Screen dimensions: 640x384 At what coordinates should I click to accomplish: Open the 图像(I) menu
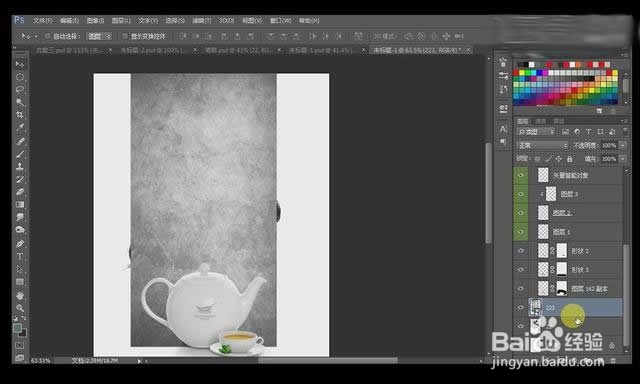95,20
